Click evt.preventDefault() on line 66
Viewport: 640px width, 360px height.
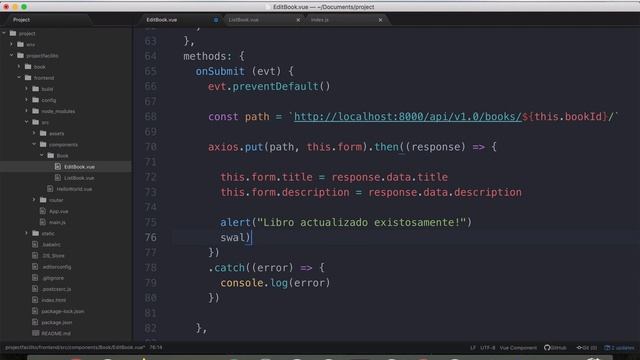click(x=269, y=86)
